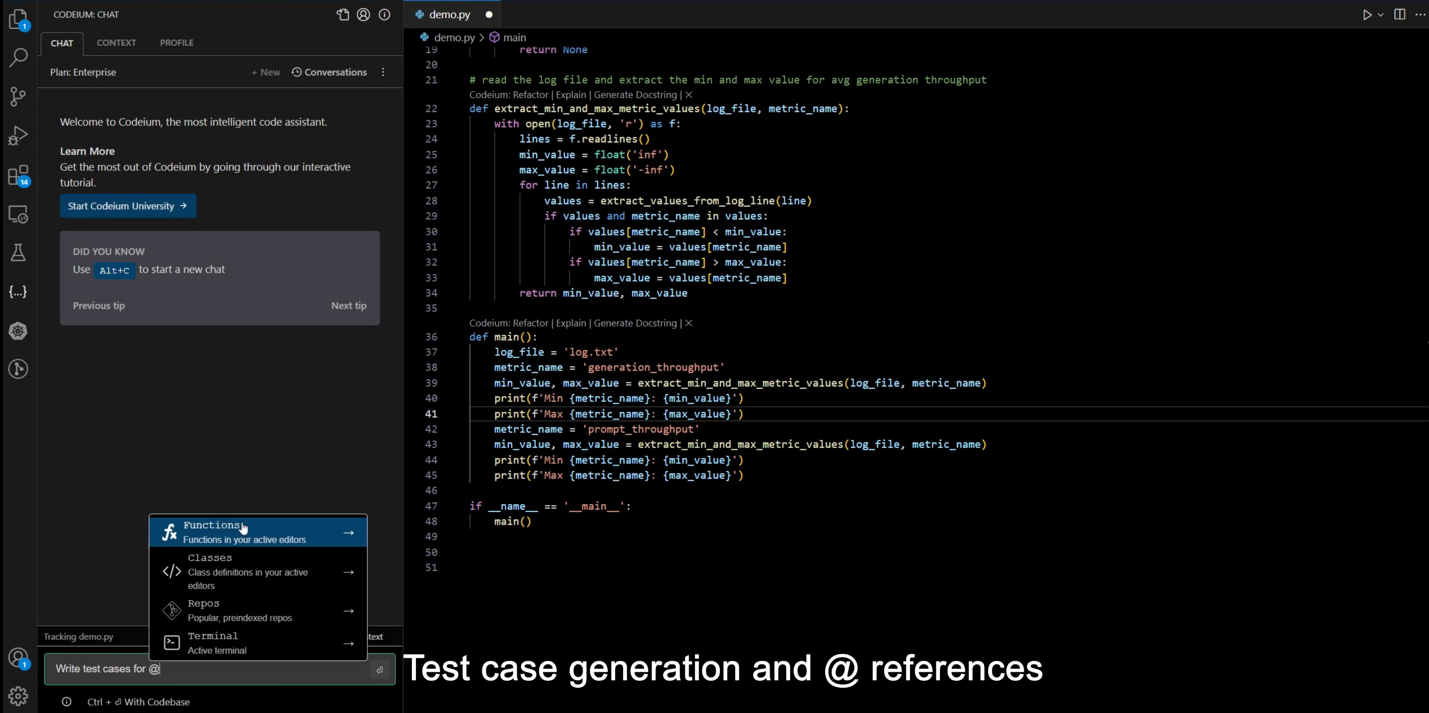
Task: Expand the Functions submenu arrow
Action: coord(348,532)
